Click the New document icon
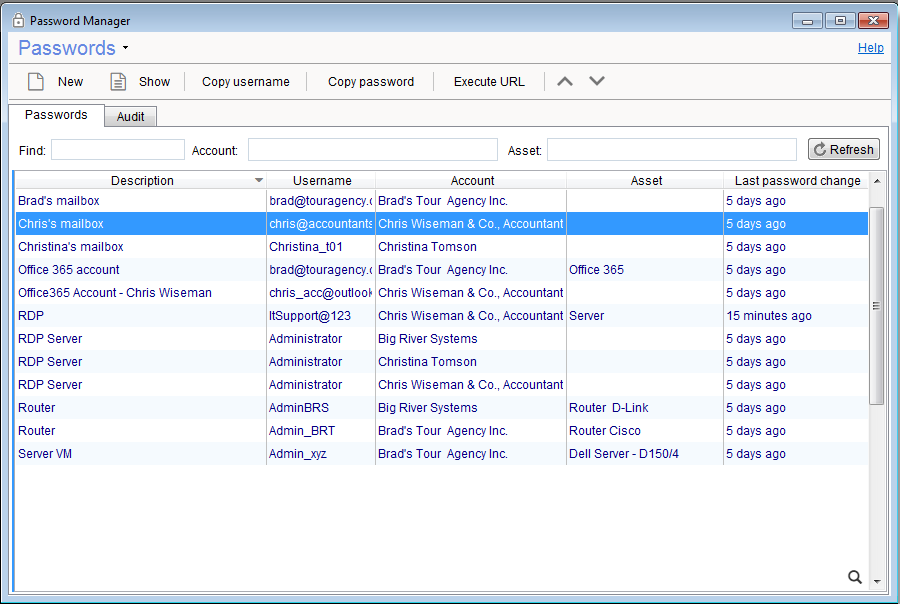This screenshot has width=900, height=604. click(x=36, y=82)
